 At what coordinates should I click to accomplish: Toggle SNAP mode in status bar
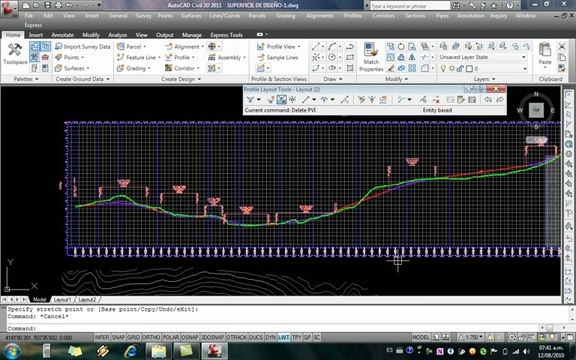(x=118, y=337)
